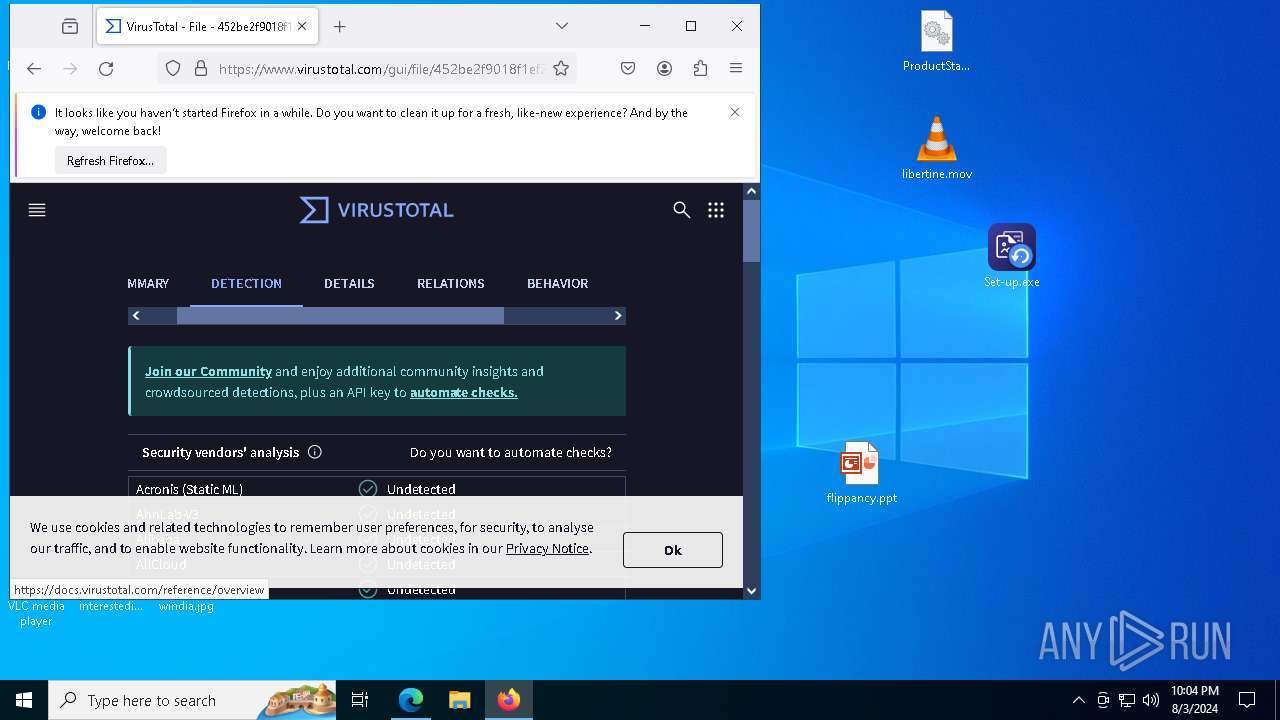
Task: Click the horizontal tab scrollbar thumb
Action: (340, 316)
